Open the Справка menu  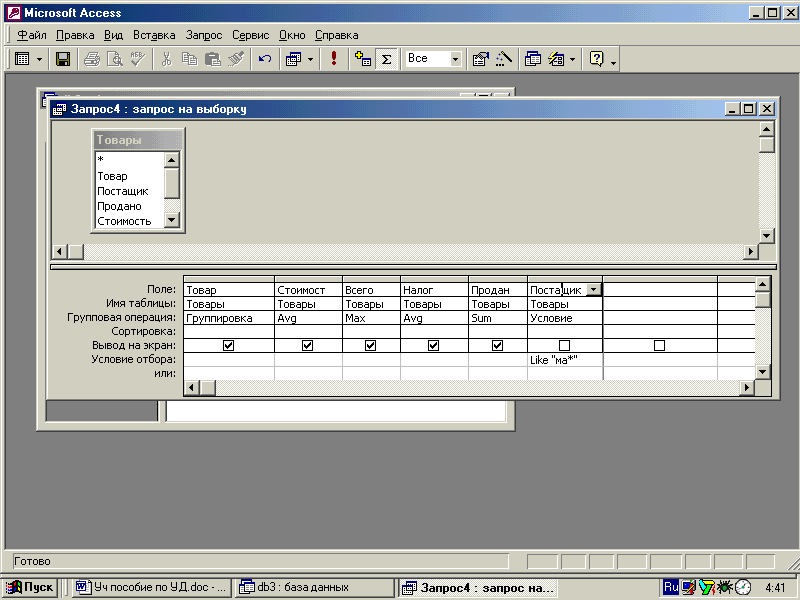(336, 35)
